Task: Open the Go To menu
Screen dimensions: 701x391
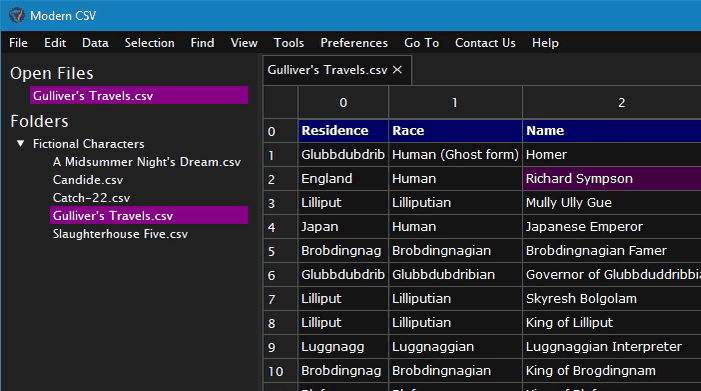Action: (x=422, y=43)
